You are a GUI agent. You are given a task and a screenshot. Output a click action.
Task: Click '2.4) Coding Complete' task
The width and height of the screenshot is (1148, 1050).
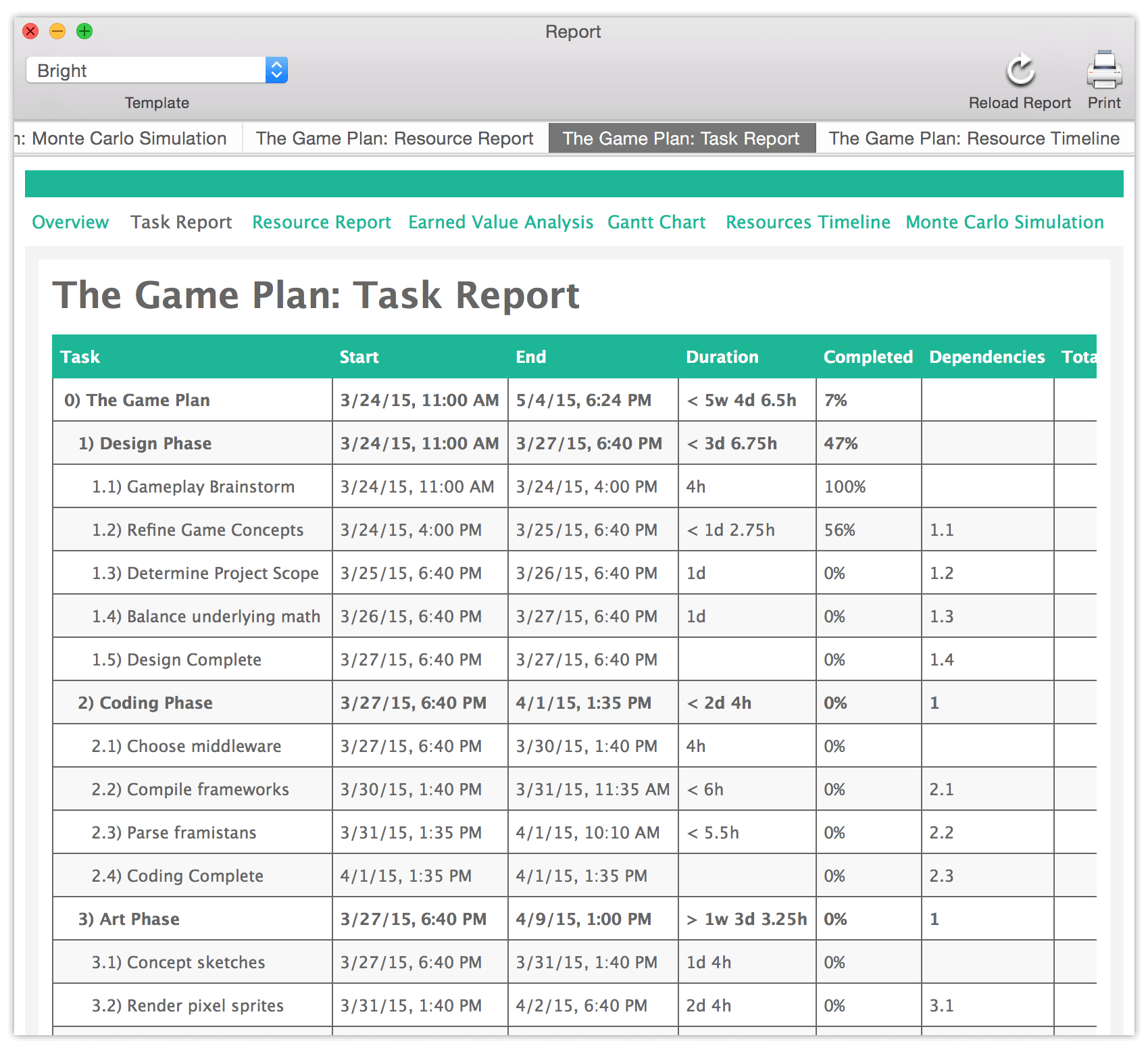(x=178, y=876)
